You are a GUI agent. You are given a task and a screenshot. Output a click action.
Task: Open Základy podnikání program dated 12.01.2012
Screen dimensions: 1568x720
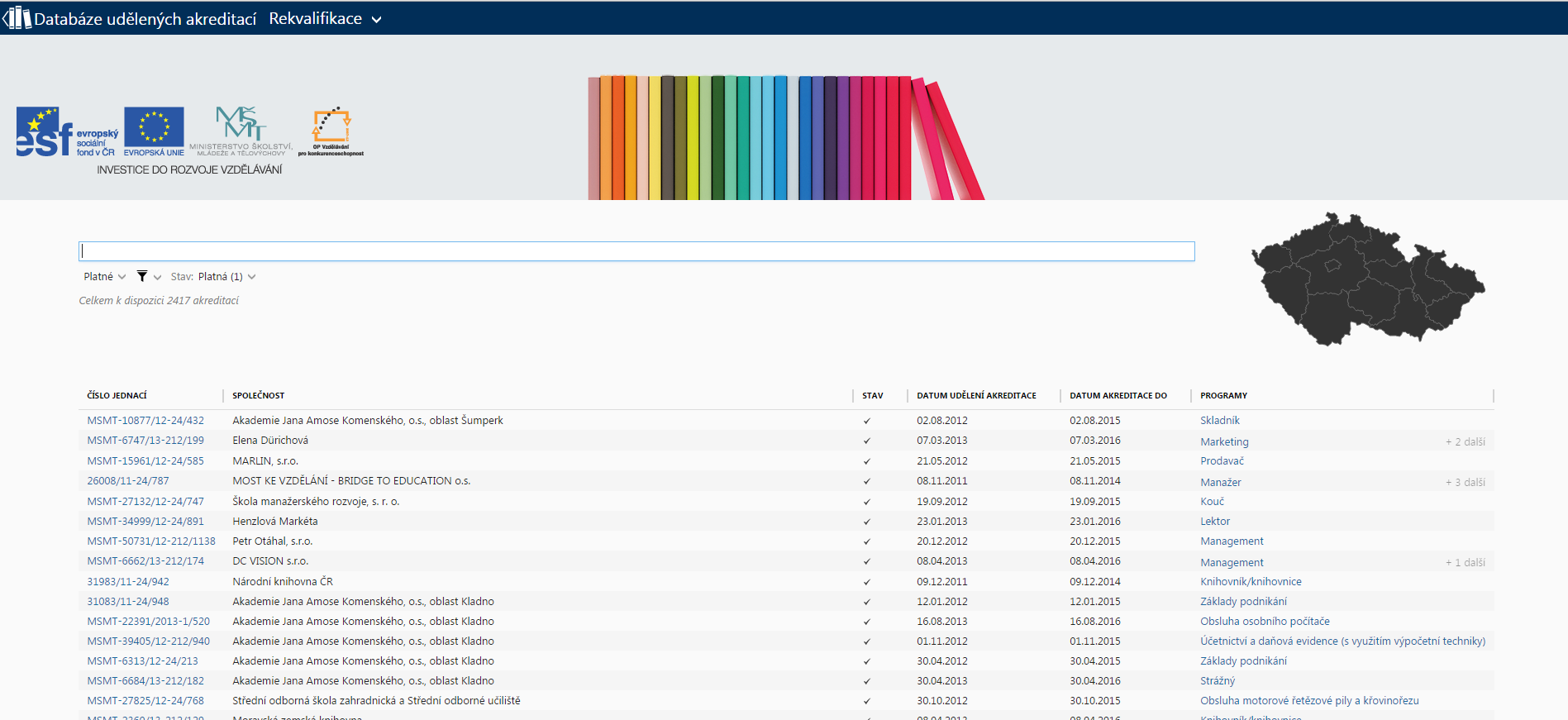click(x=1243, y=602)
